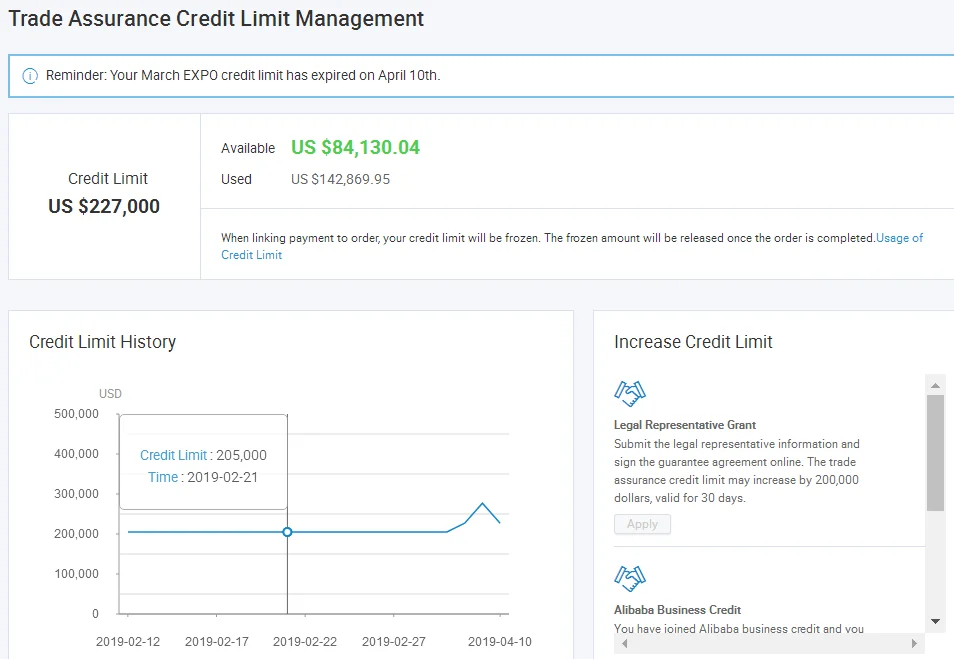Viewport: 954px width, 659px height.
Task: Click the peak of the credit limit chart line
Action: (x=483, y=503)
